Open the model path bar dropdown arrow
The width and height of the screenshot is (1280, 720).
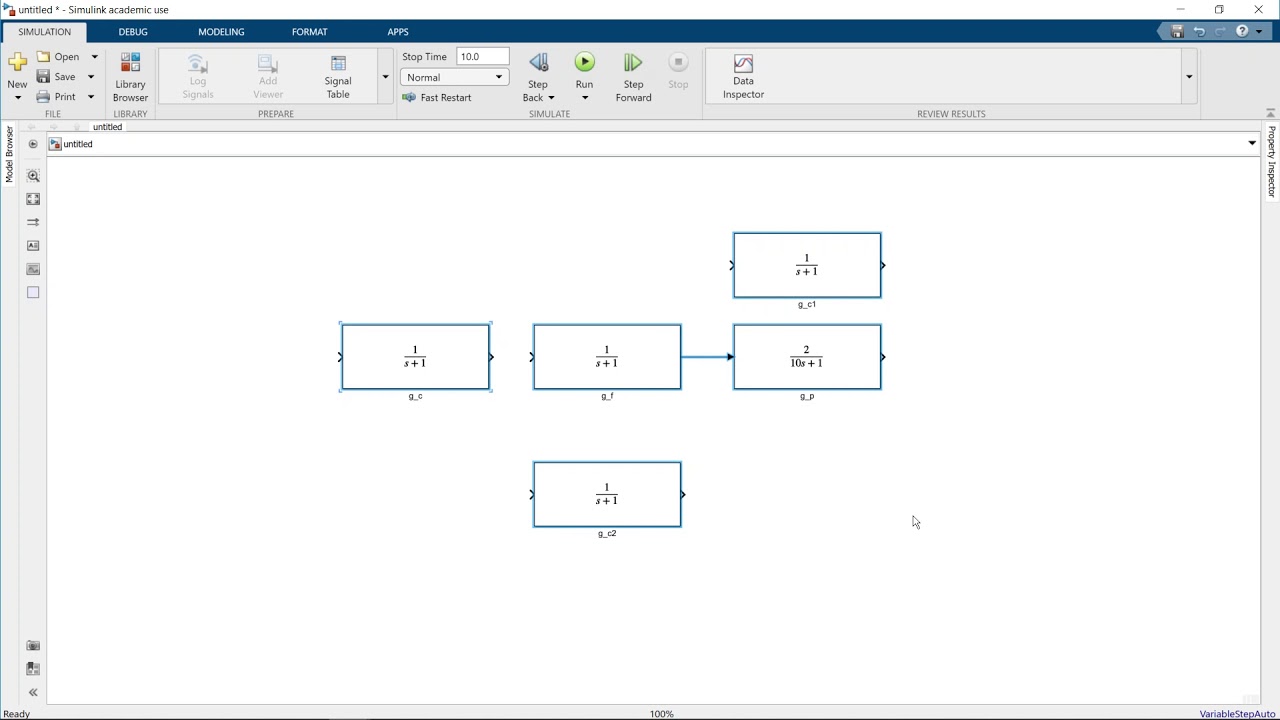(x=1252, y=144)
